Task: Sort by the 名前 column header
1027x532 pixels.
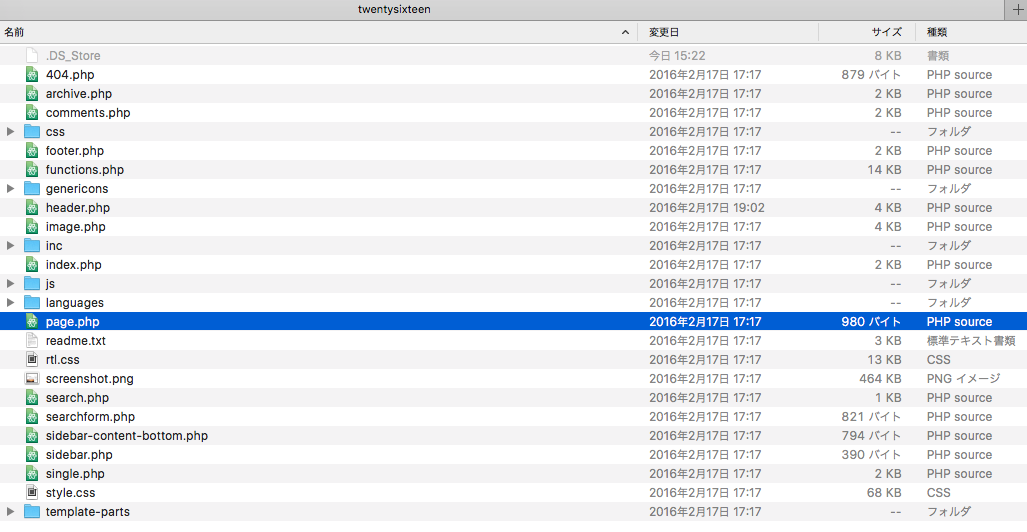Action: coord(300,32)
